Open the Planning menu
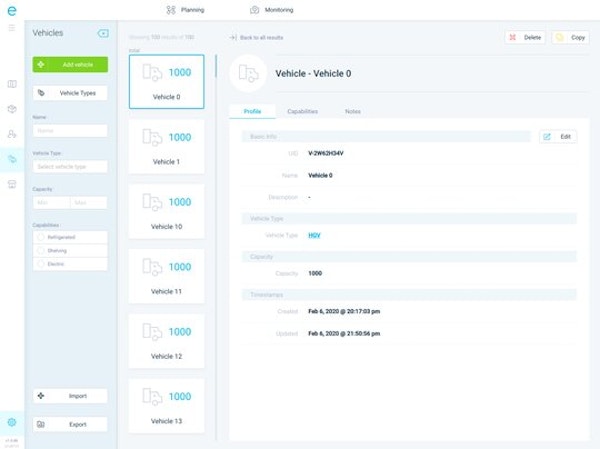Image resolution: width=600 pixels, height=449 pixels. click(x=185, y=9)
